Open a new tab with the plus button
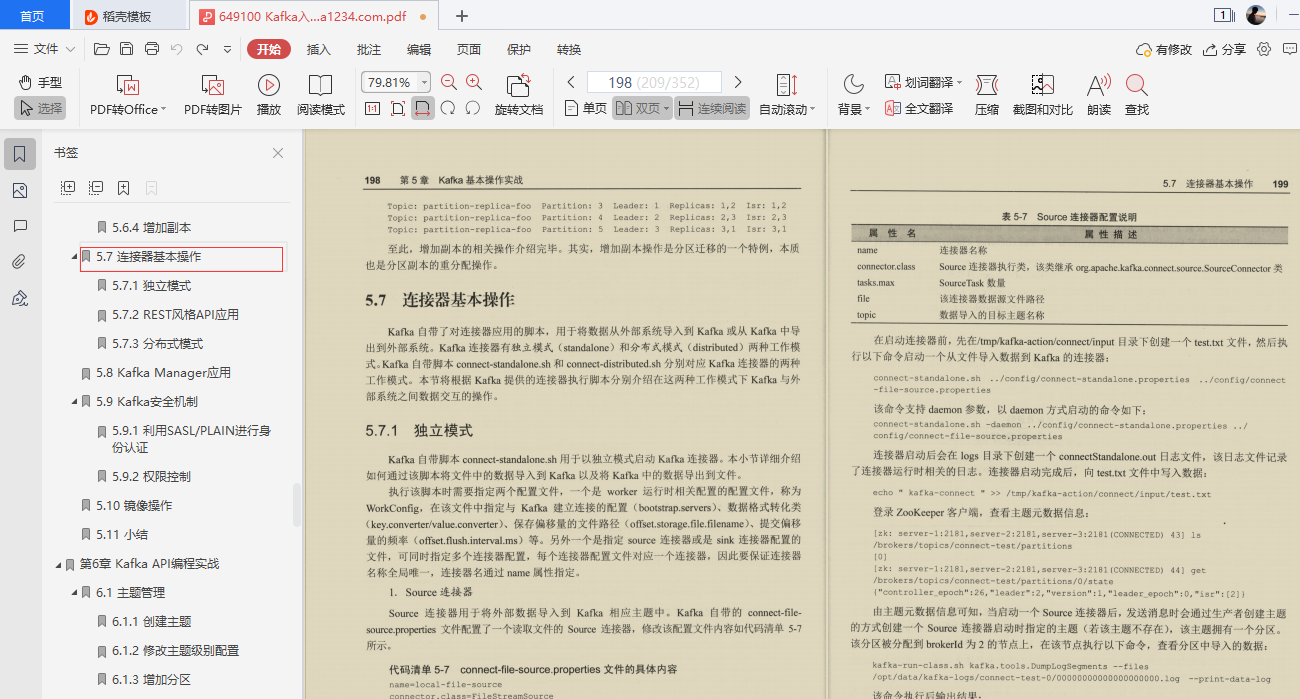Image resolution: width=1300 pixels, height=699 pixels. pyautogui.click(x=461, y=16)
